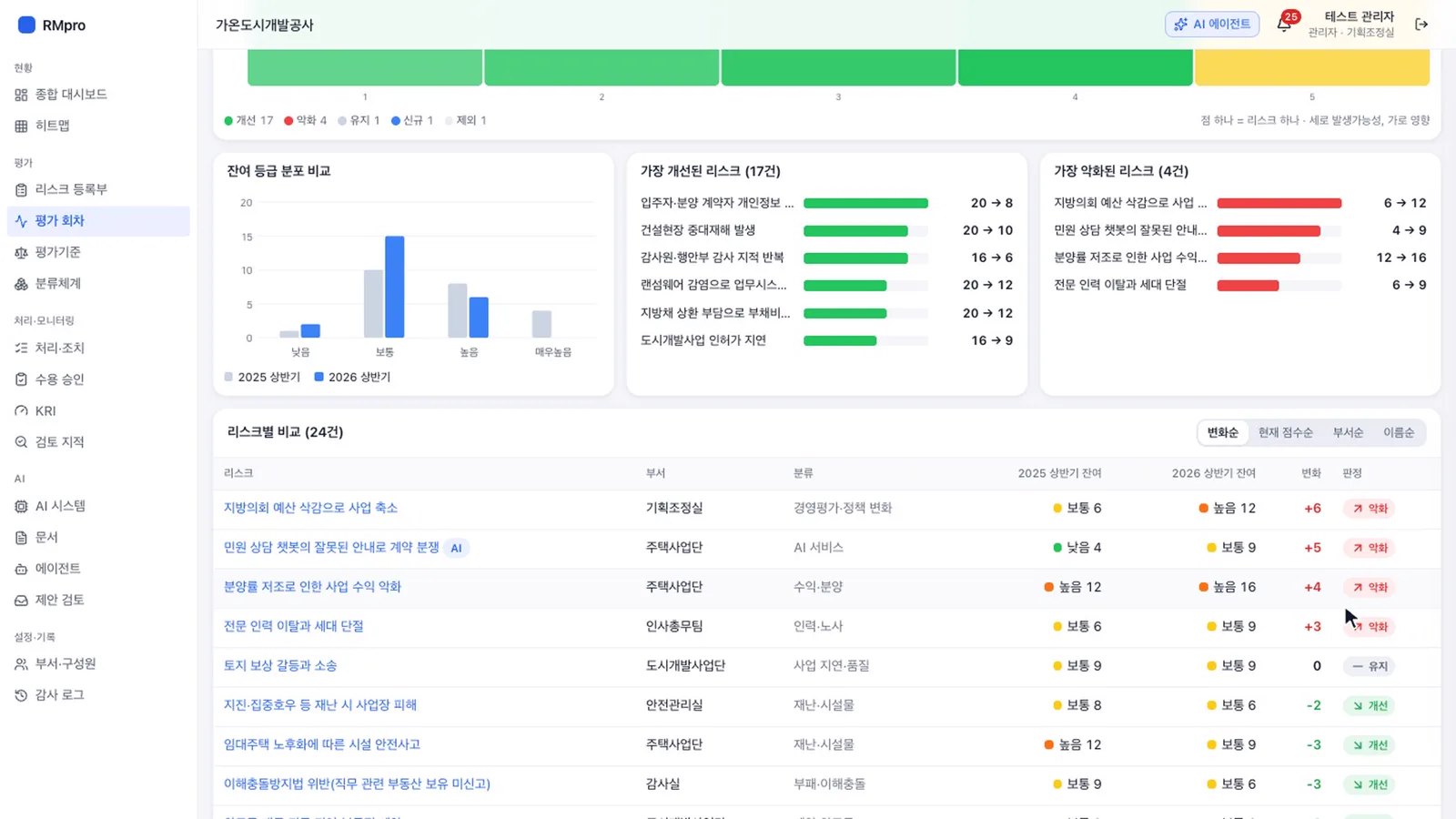Go to 리스크 등록부 page
Viewport: 1456px width, 819px height.
[98, 189]
